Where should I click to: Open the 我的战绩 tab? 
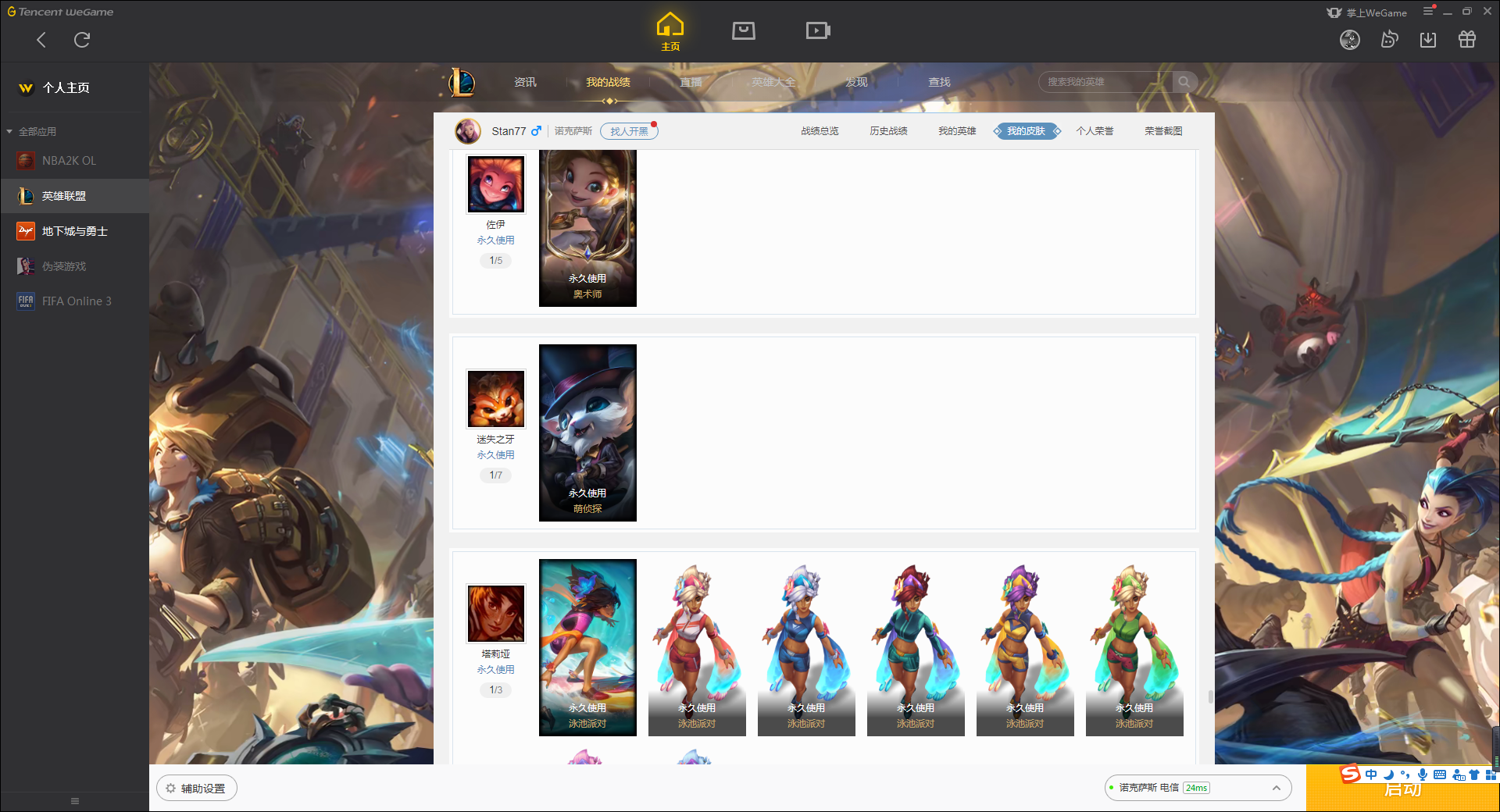click(x=609, y=82)
